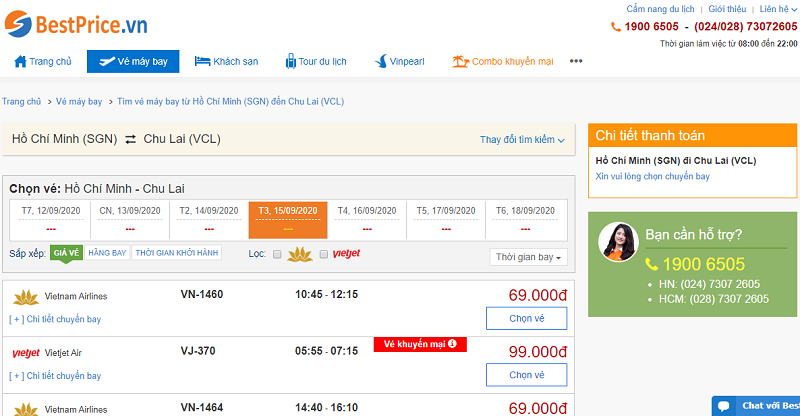Click the 99.000đ price of VJ-370

(x=538, y=352)
